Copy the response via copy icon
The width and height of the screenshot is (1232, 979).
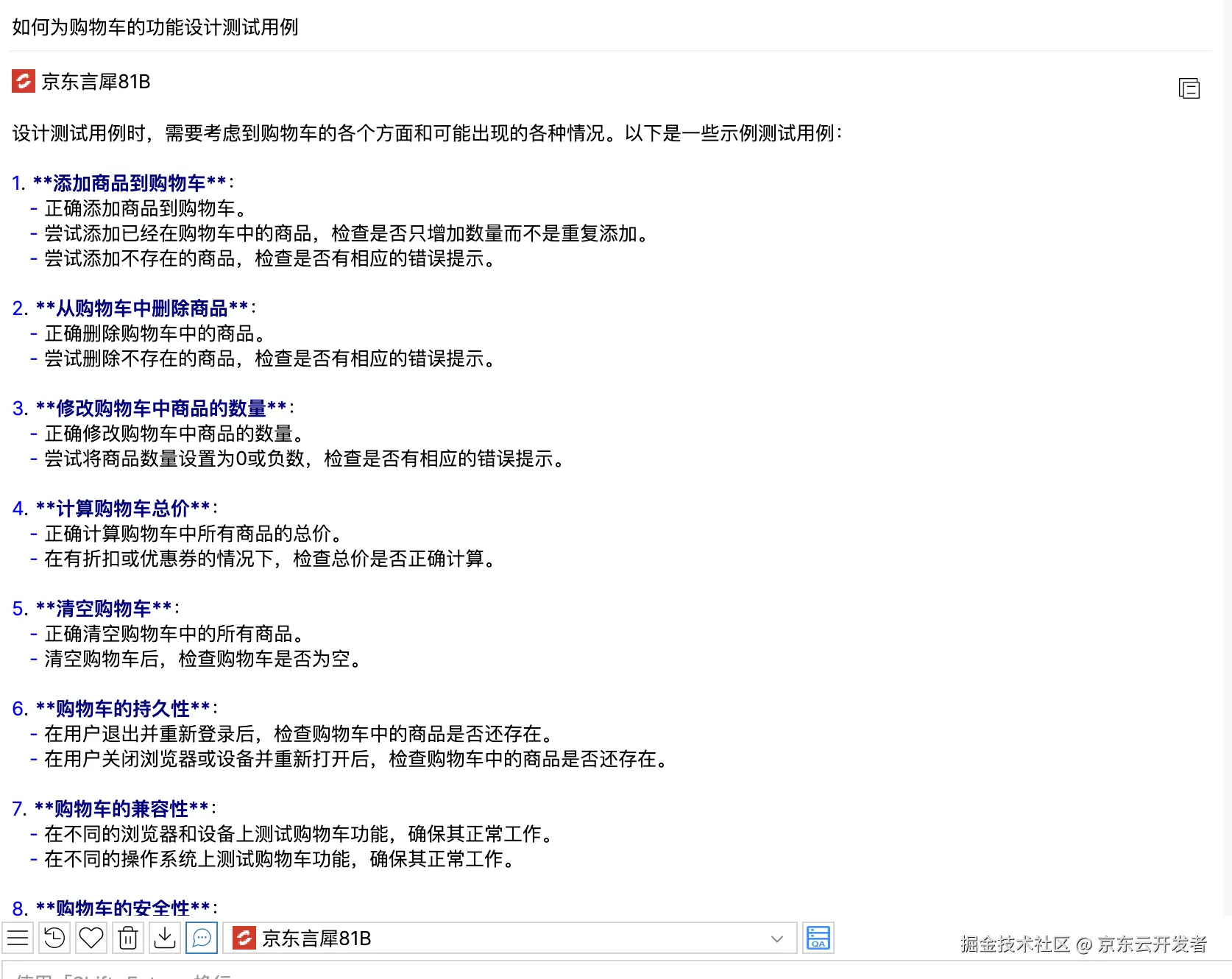[1189, 88]
